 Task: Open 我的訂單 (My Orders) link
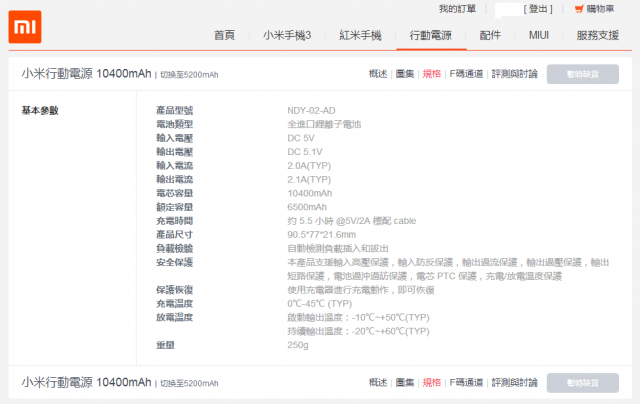(x=457, y=9)
